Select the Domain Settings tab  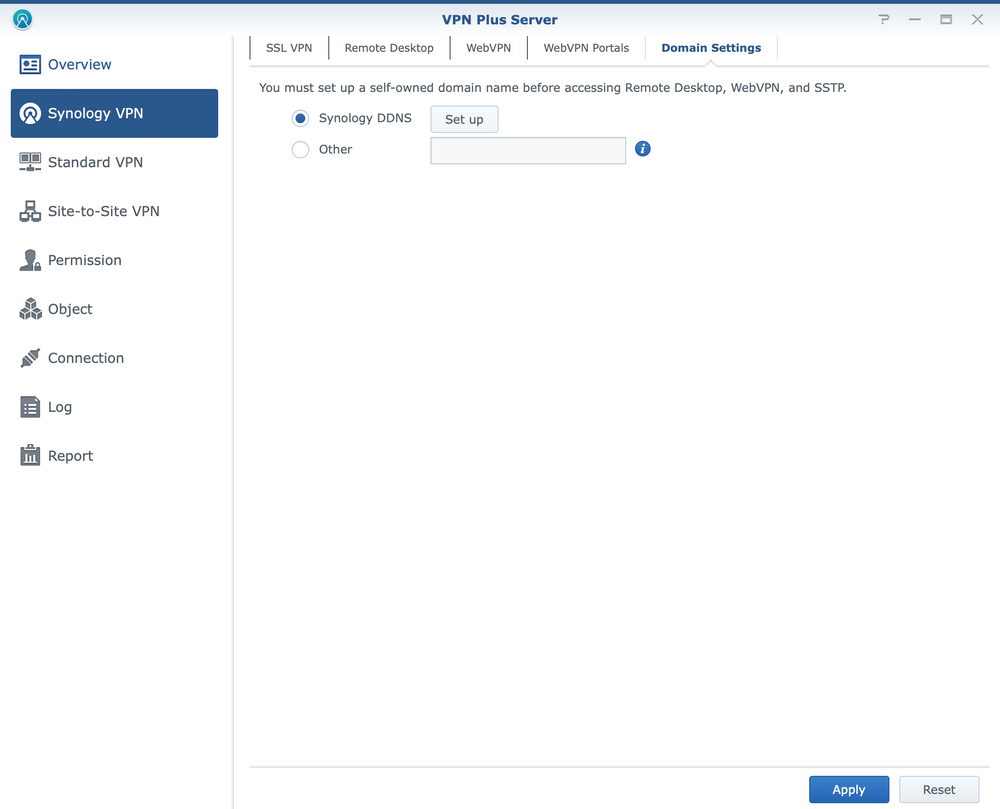pos(711,48)
